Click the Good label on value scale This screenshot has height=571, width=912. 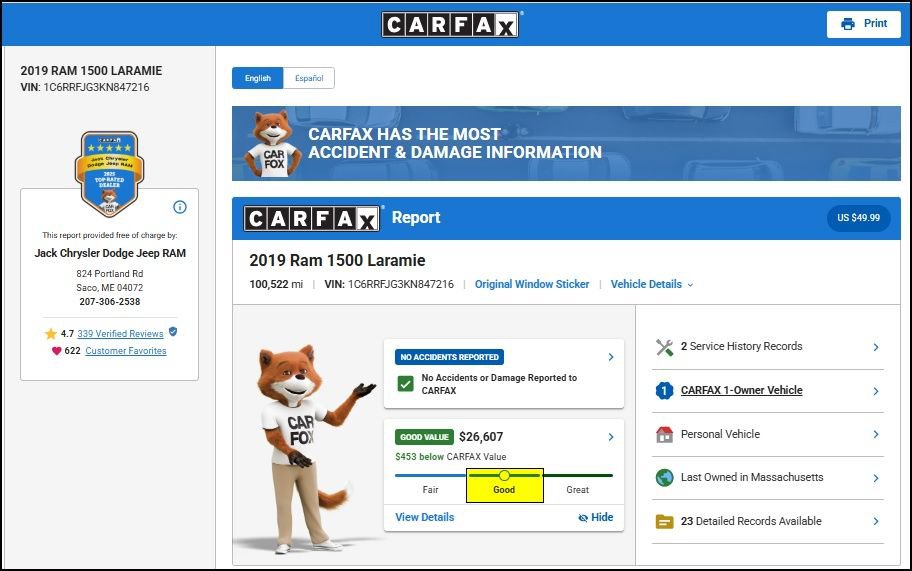pos(504,490)
